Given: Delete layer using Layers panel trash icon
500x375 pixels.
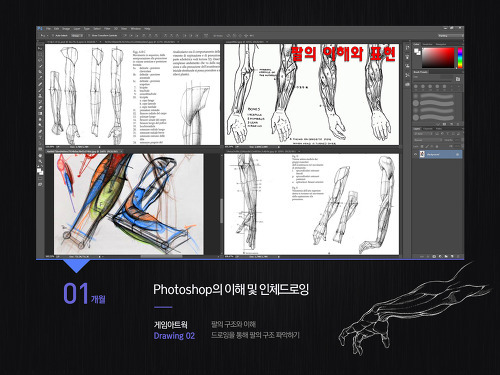Looking at the screenshot, I should click(458, 256).
